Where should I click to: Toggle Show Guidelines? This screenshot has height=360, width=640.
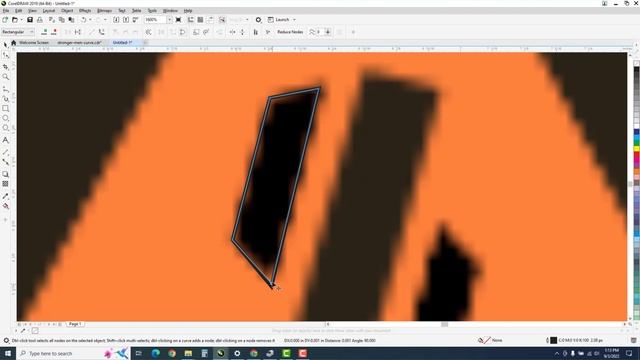click(x=210, y=20)
